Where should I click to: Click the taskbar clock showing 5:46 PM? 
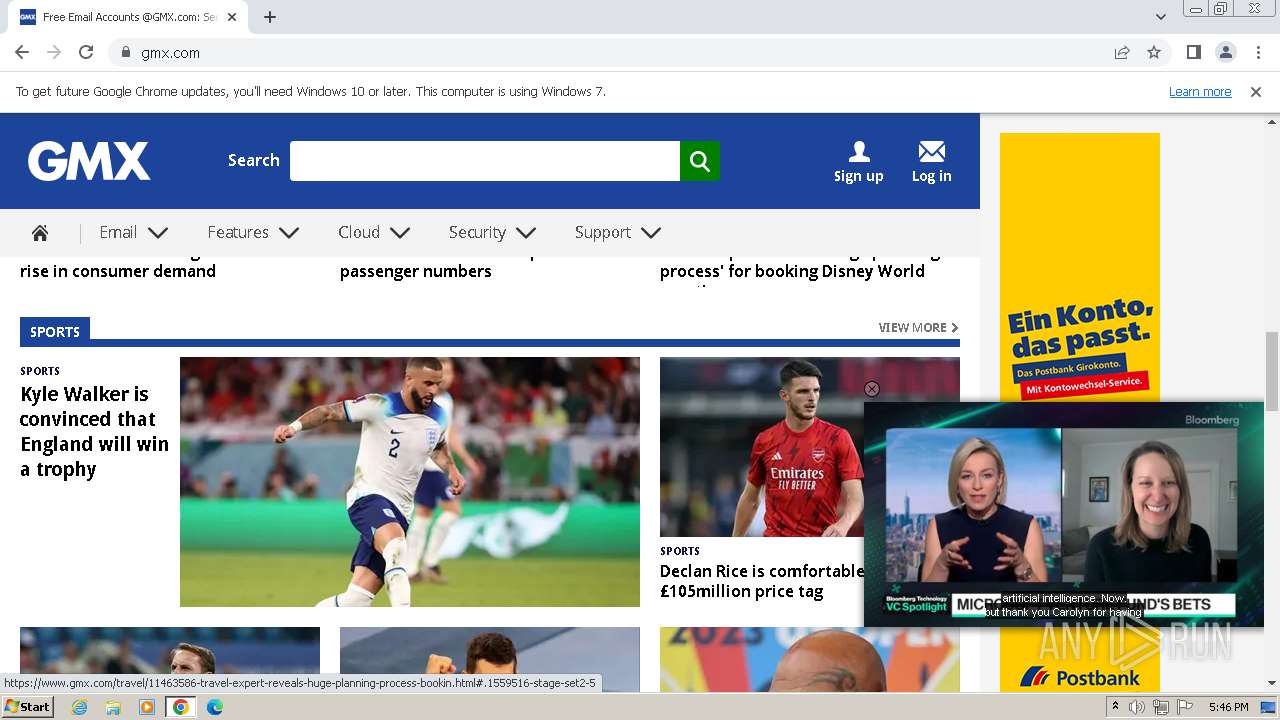tap(1228, 707)
